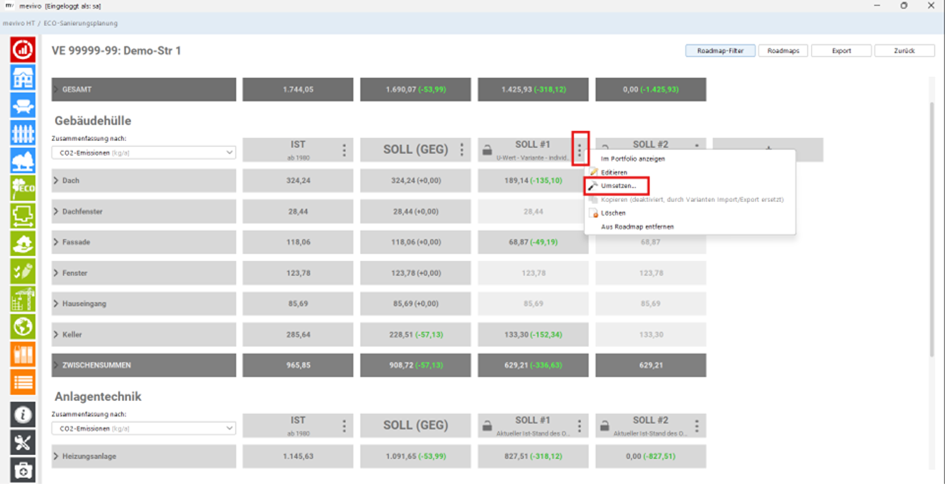Click the Export button
Screen dimensions: 945x485
pyautogui.click(x=841, y=51)
